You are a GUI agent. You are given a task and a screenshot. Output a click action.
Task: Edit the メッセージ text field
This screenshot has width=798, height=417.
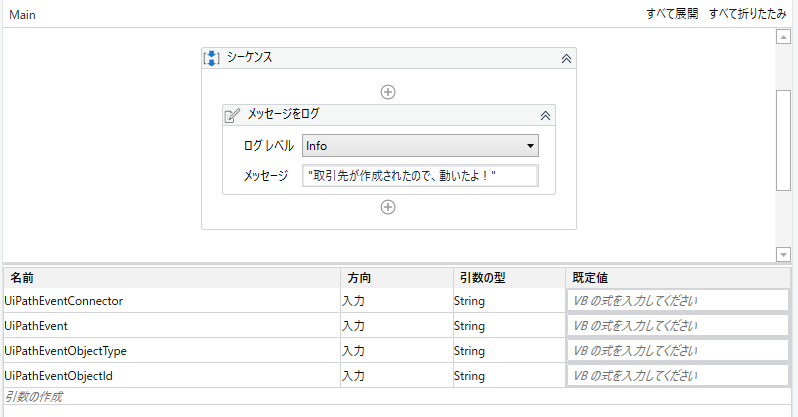coord(420,176)
